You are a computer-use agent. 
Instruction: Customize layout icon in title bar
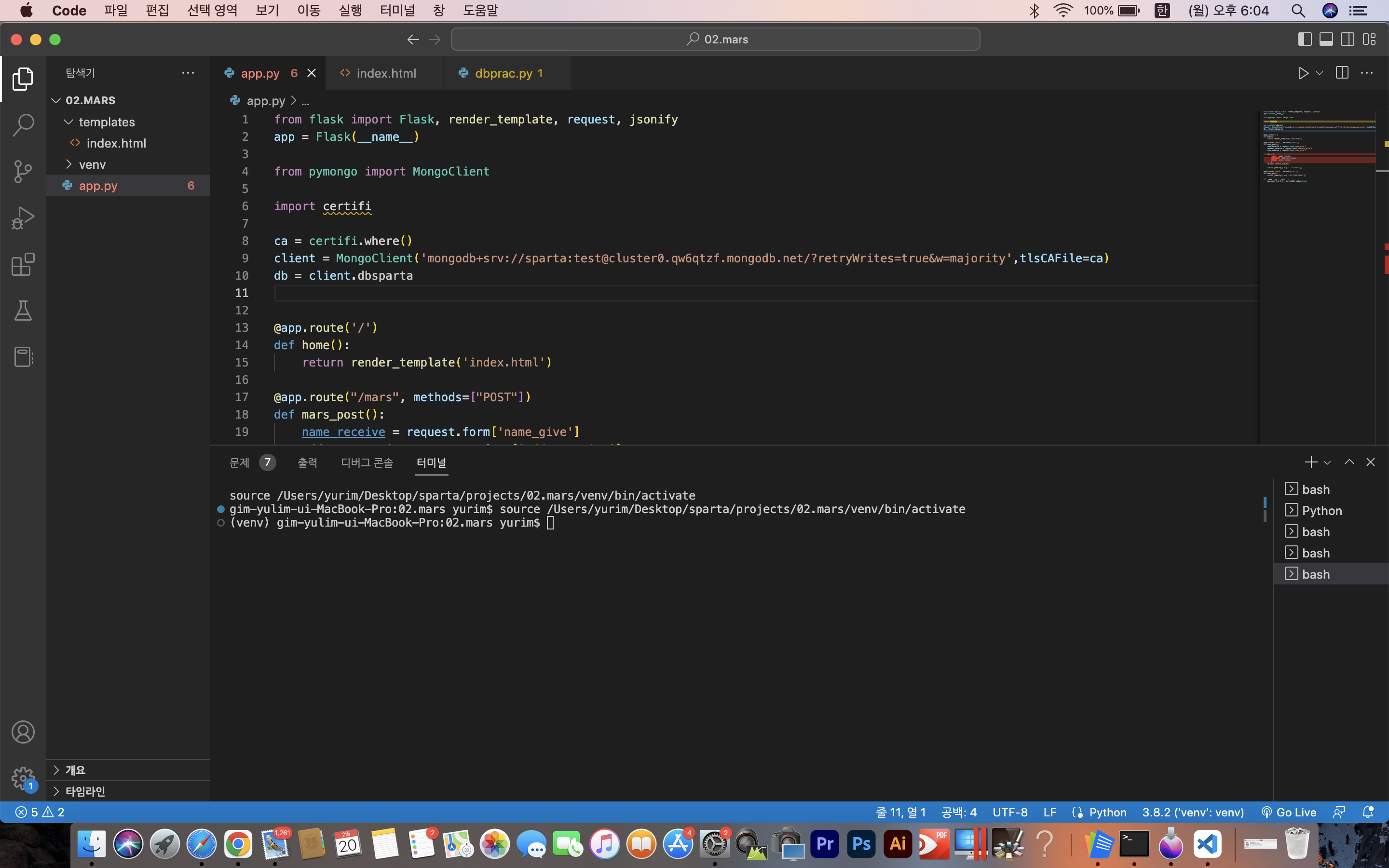[1370, 39]
